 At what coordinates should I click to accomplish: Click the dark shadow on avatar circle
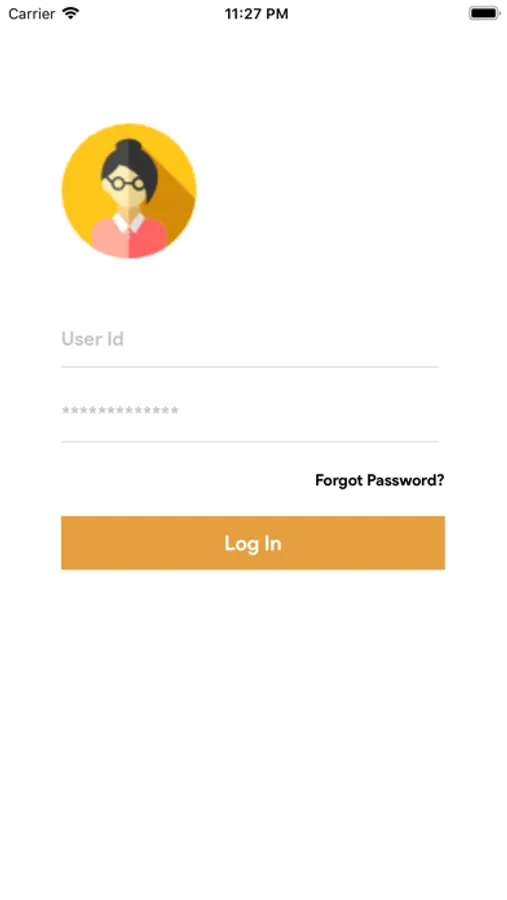tap(172, 207)
